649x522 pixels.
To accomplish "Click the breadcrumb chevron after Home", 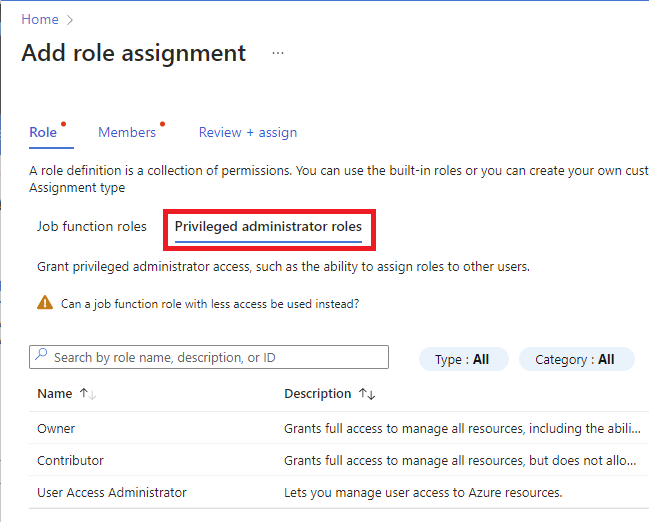I will point(71,19).
